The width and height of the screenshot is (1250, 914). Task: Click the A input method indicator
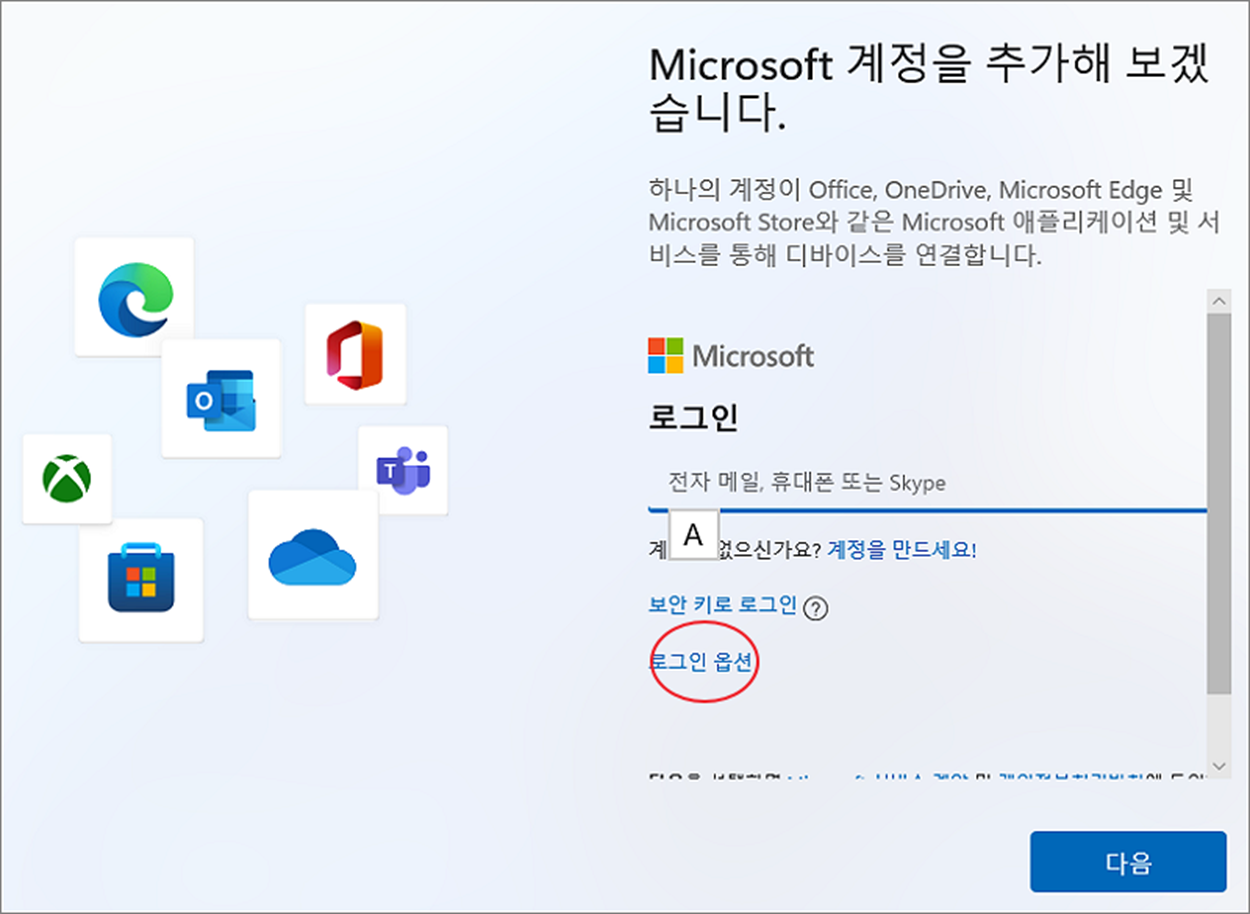point(693,535)
